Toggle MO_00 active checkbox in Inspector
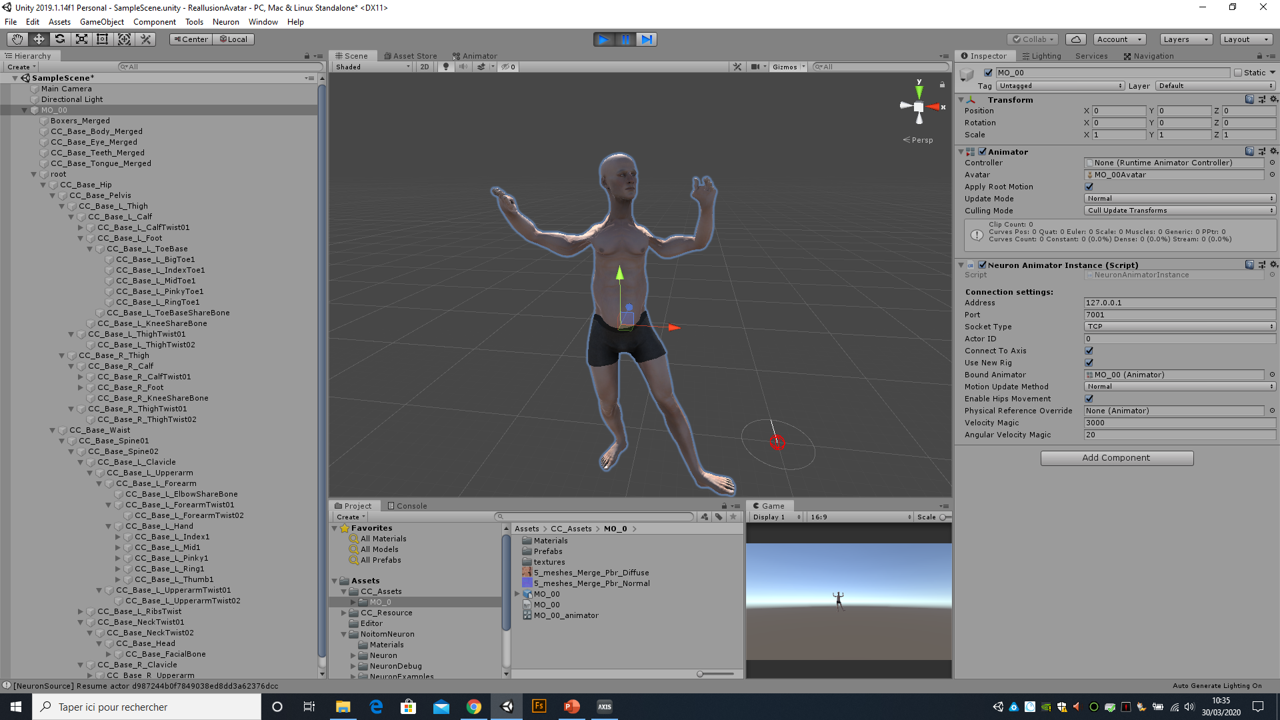Image resolution: width=1280 pixels, height=720 pixels. tap(989, 73)
